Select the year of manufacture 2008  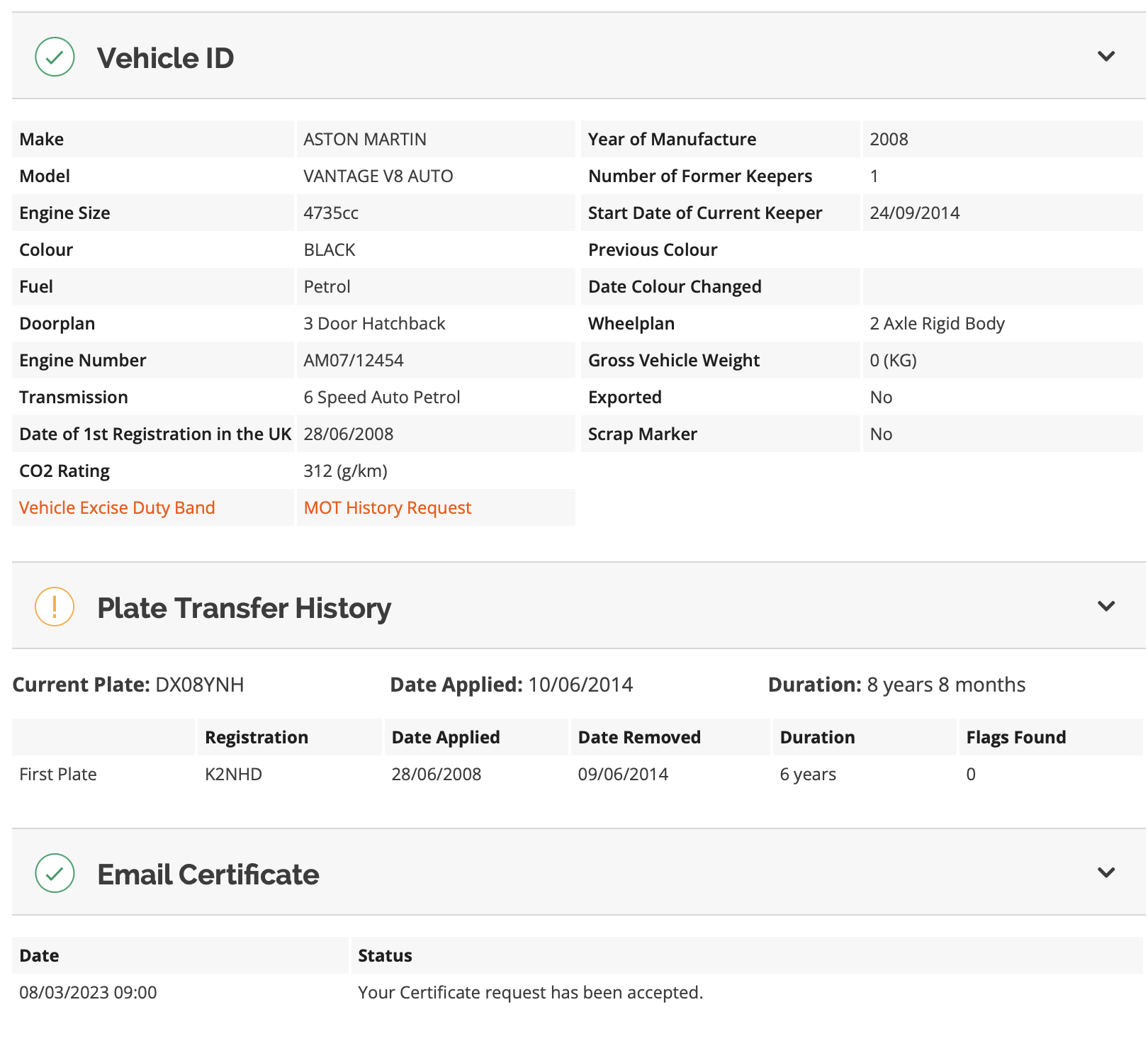pos(889,139)
